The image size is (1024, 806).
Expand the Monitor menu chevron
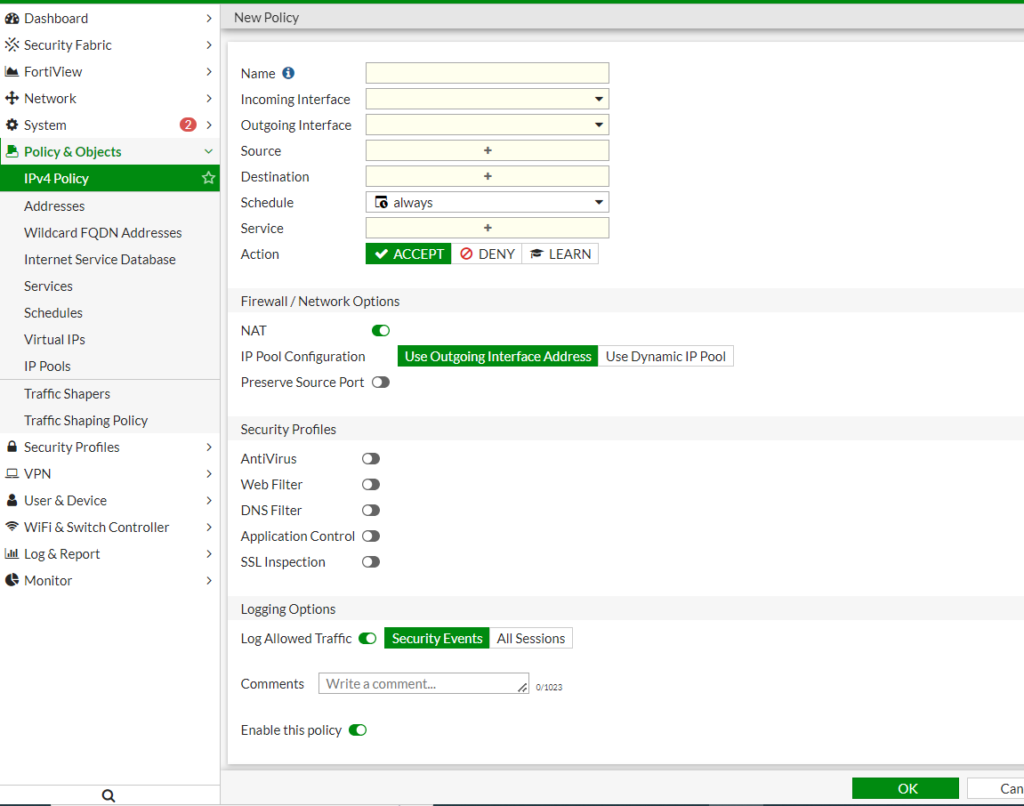coord(209,580)
